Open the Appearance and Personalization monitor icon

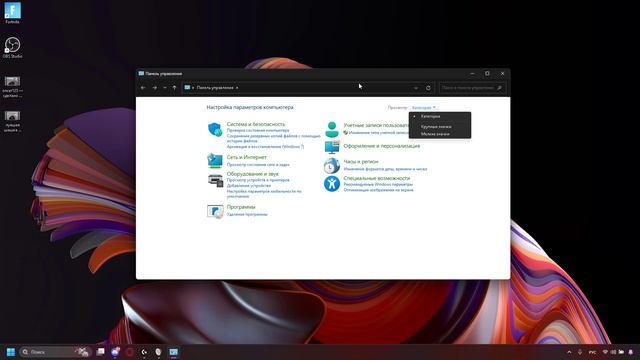pos(332,147)
